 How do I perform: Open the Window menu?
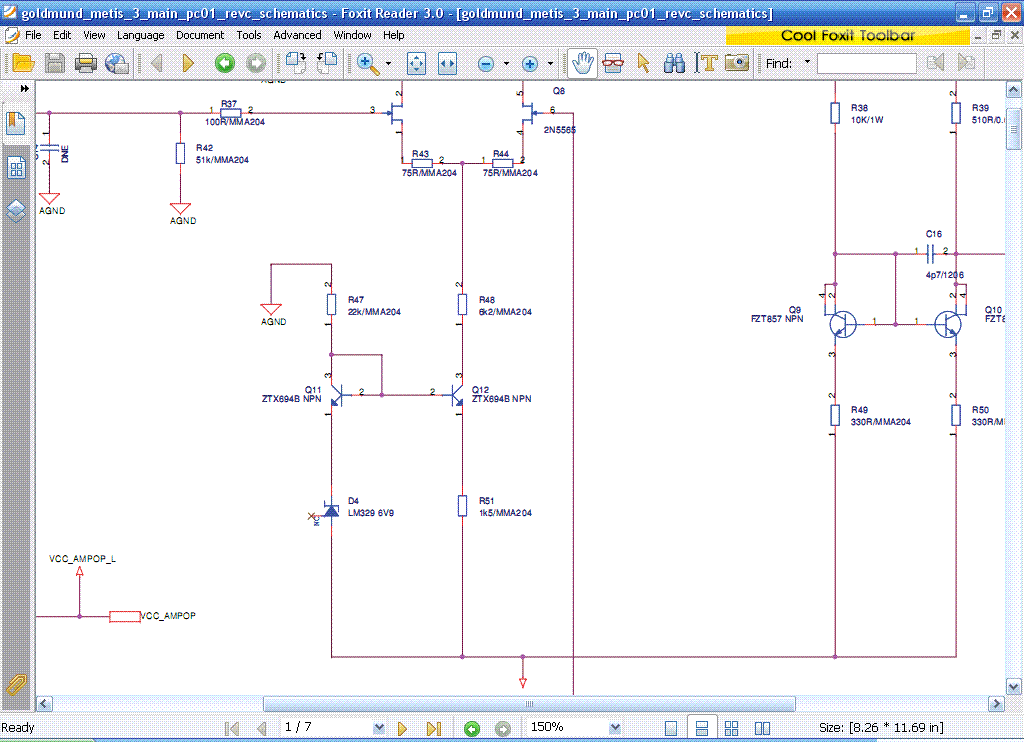353,35
